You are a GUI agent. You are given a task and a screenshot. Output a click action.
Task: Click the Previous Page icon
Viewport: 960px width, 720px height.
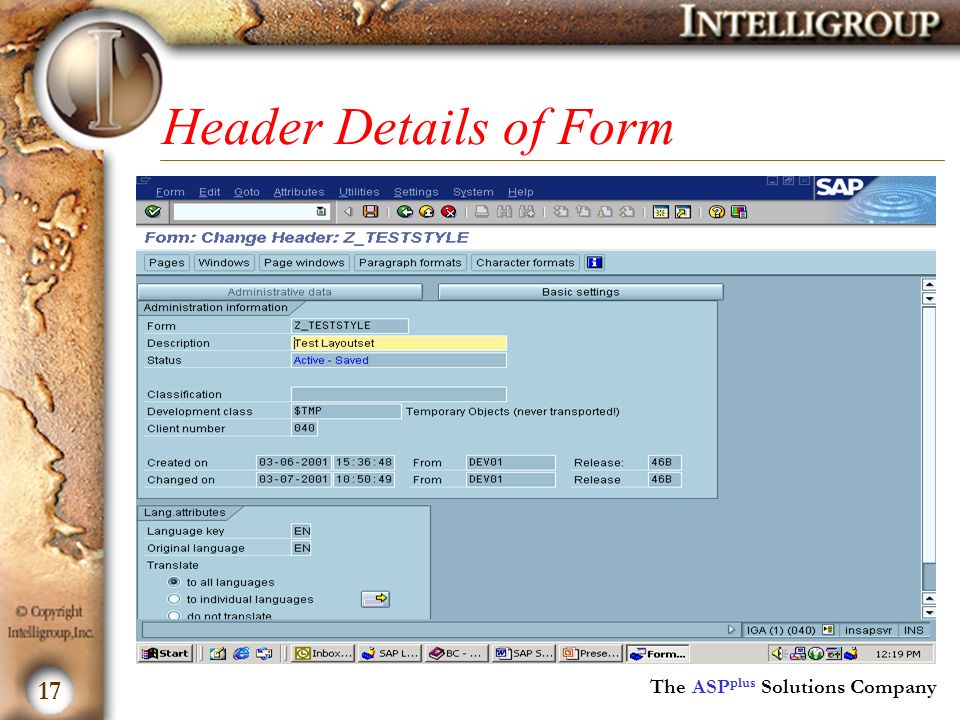click(583, 212)
